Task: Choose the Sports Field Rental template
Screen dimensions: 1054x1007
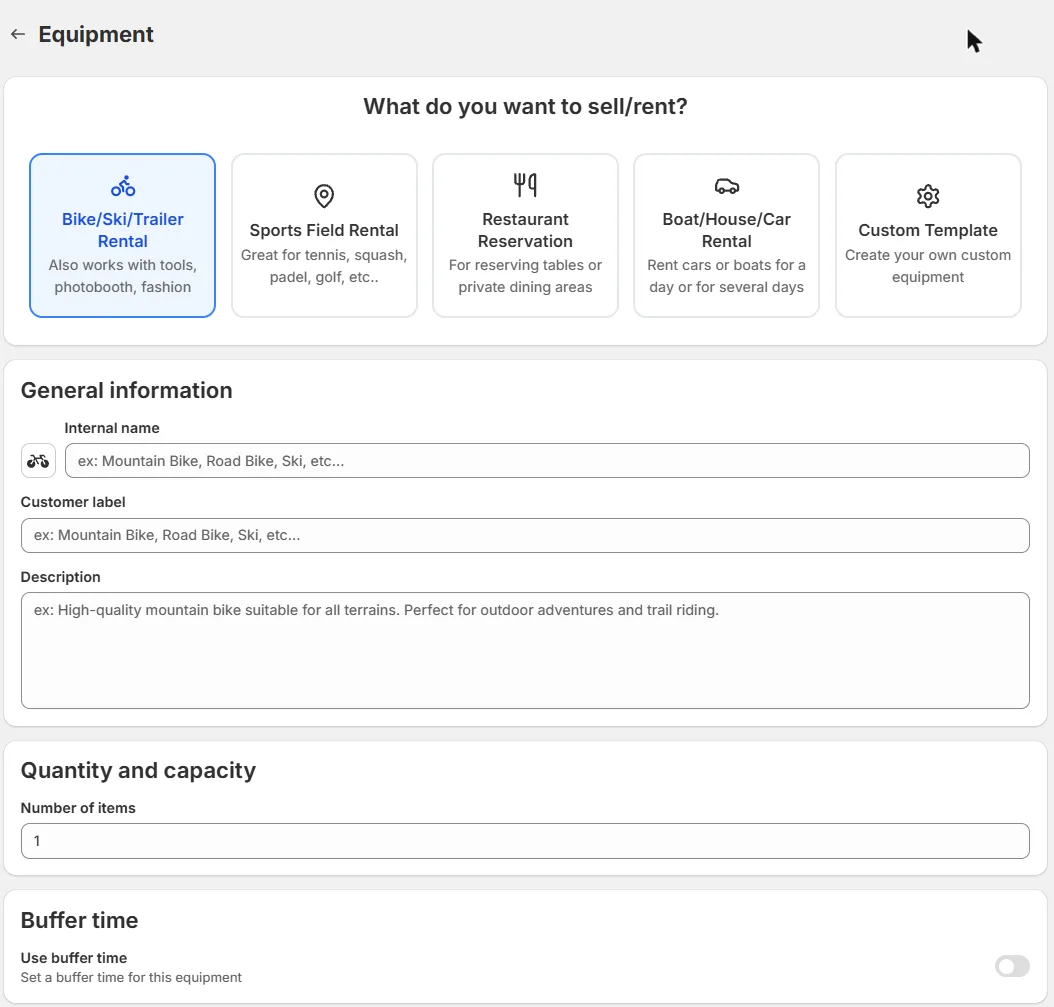Action: click(x=324, y=235)
